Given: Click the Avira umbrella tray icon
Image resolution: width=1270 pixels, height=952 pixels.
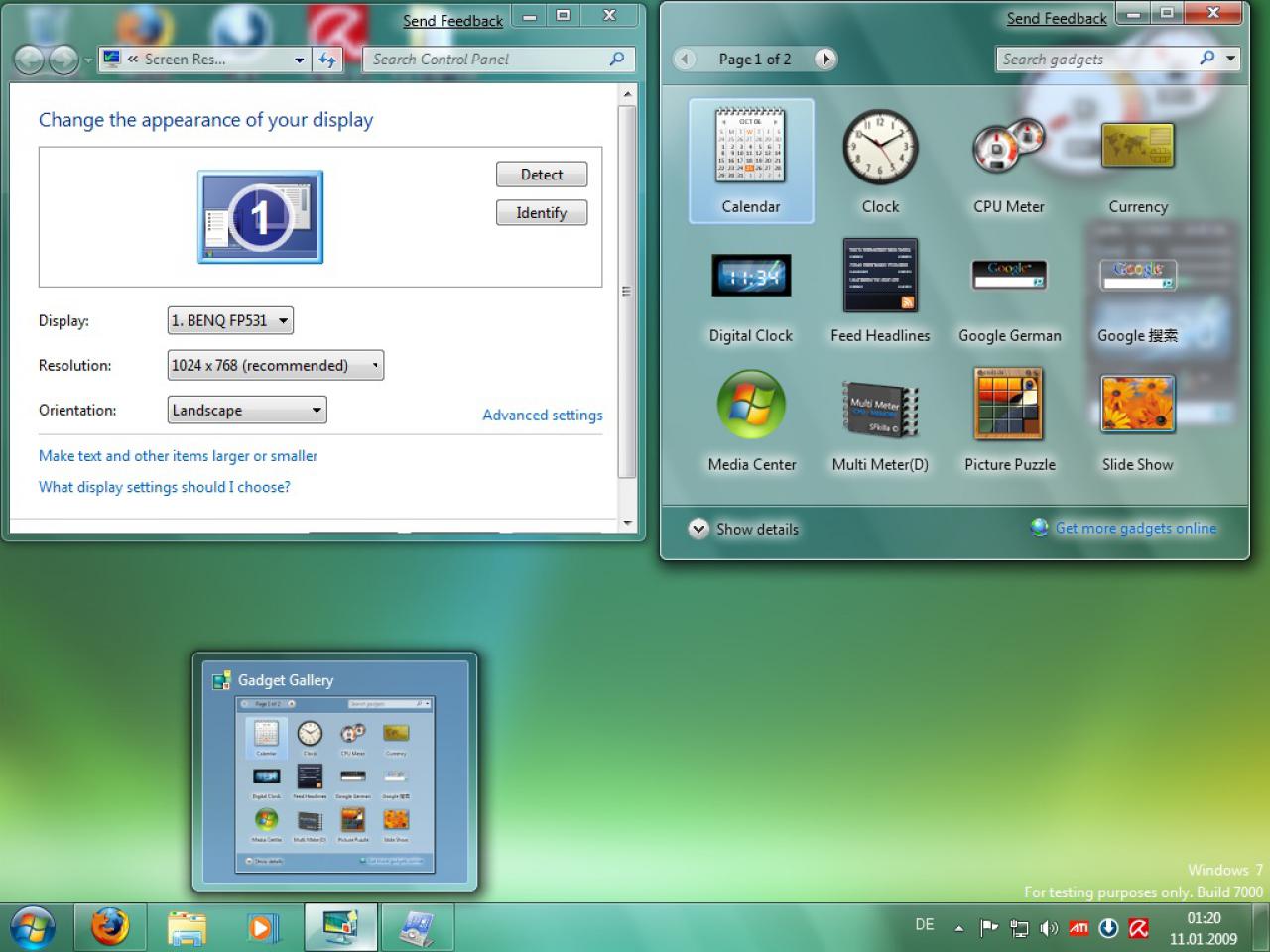Looking at the screenshot, I should coord(1138,928).
